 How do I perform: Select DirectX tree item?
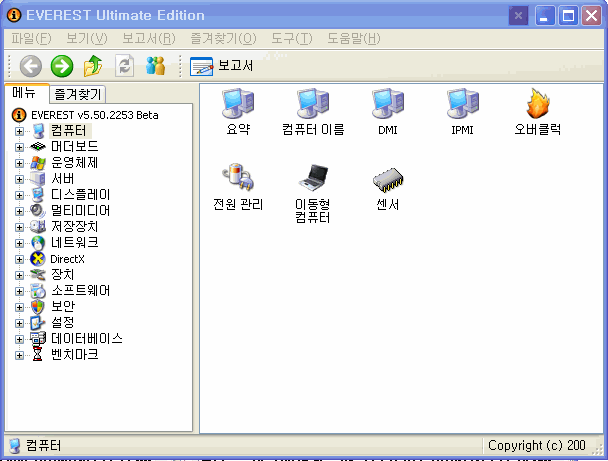coord(67,259)
